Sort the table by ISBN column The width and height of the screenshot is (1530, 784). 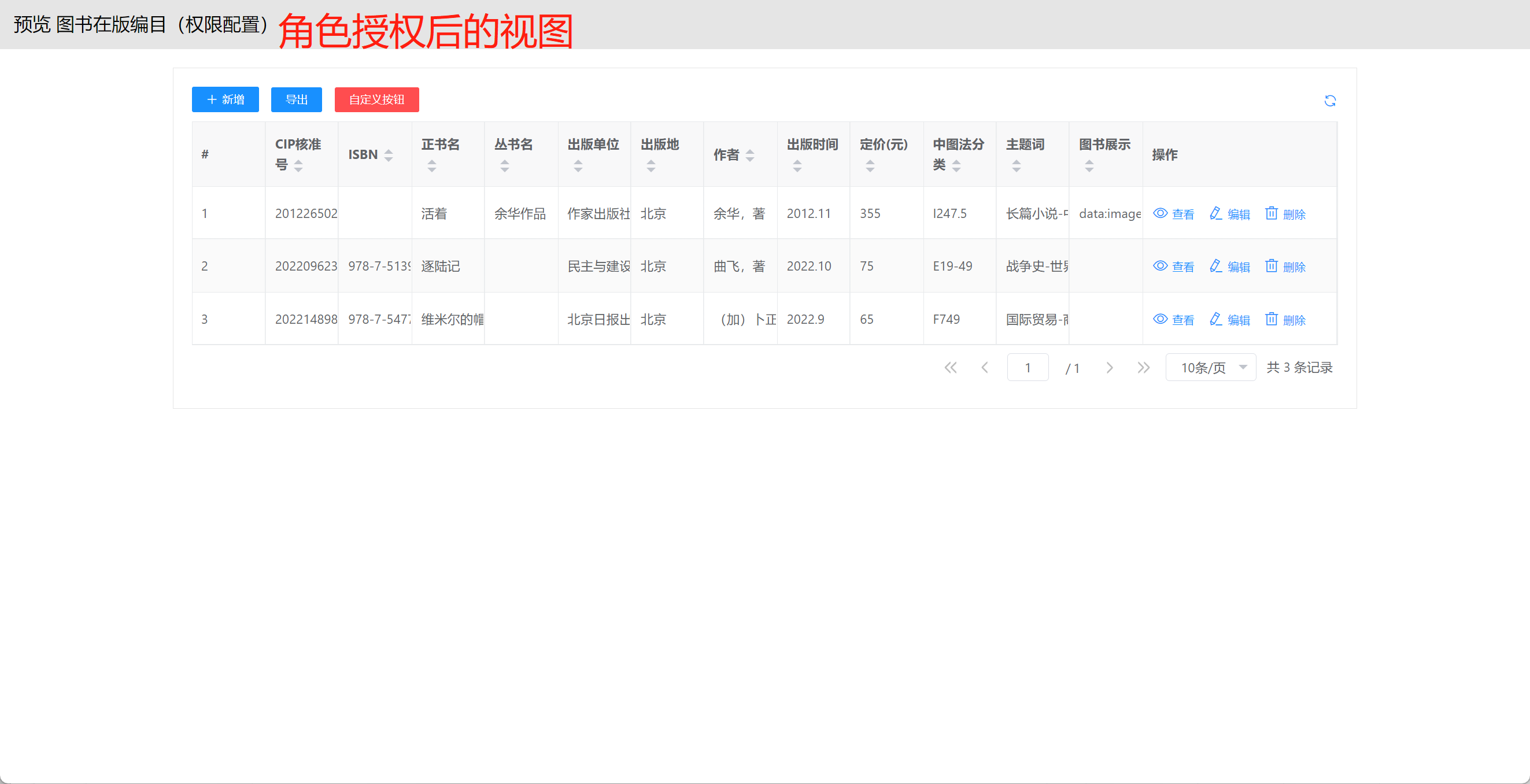tap(389, 155)
